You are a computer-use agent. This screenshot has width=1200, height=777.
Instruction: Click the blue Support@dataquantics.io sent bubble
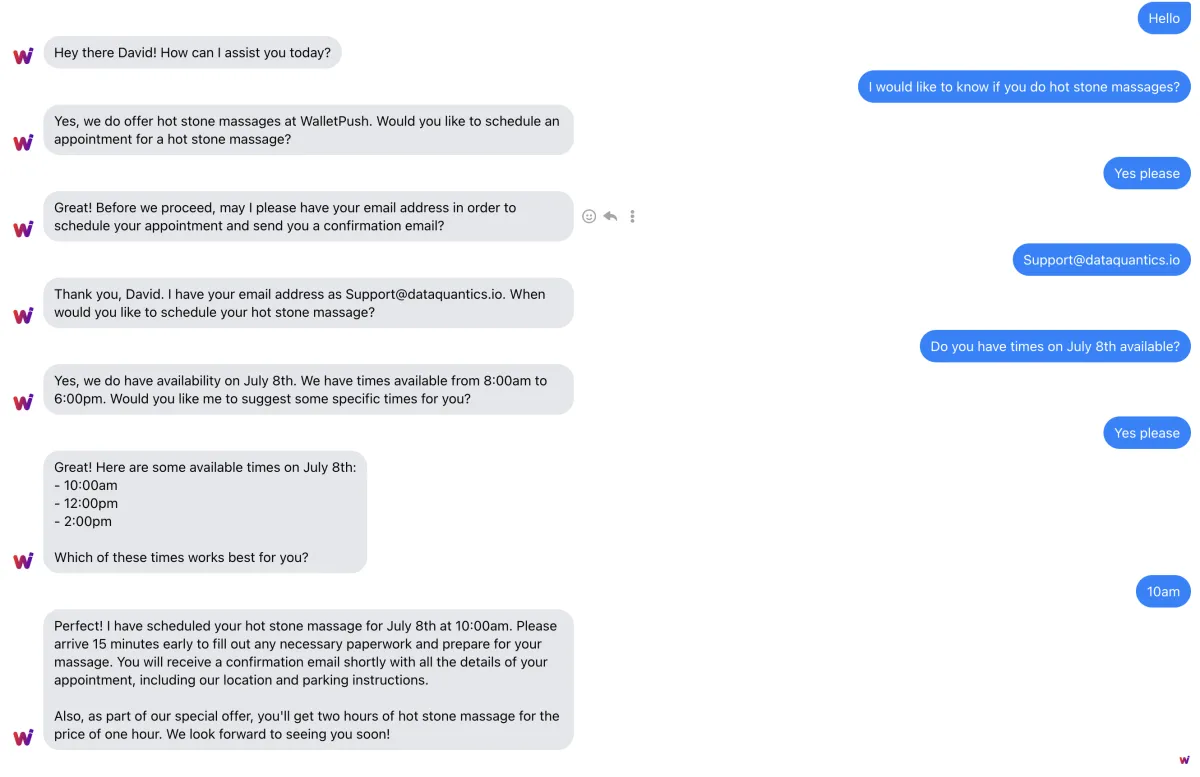pyautogui.click(x=1101, y=260)
